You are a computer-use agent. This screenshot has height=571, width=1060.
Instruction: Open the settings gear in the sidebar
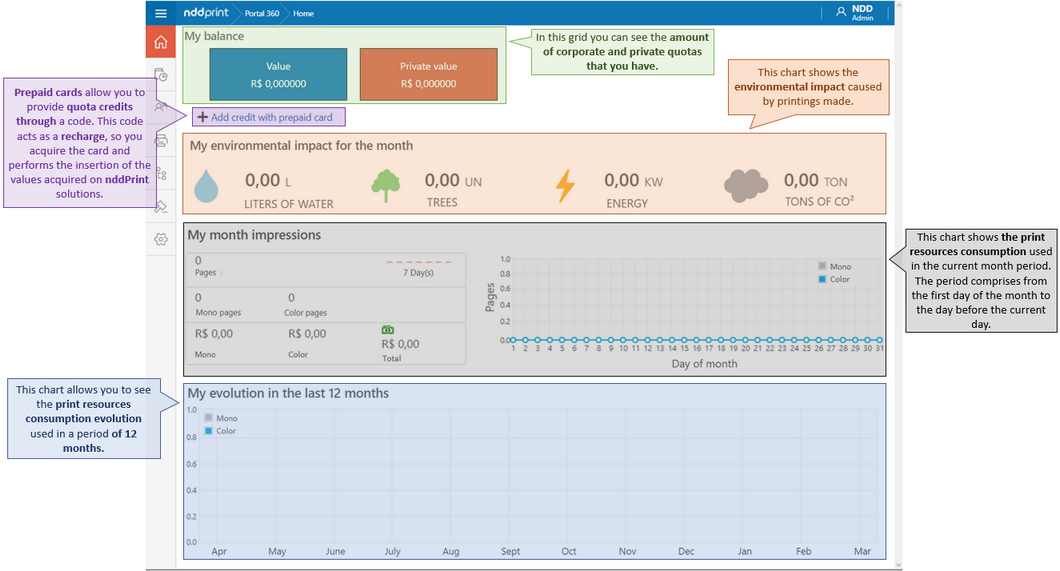tap(160, 240)
